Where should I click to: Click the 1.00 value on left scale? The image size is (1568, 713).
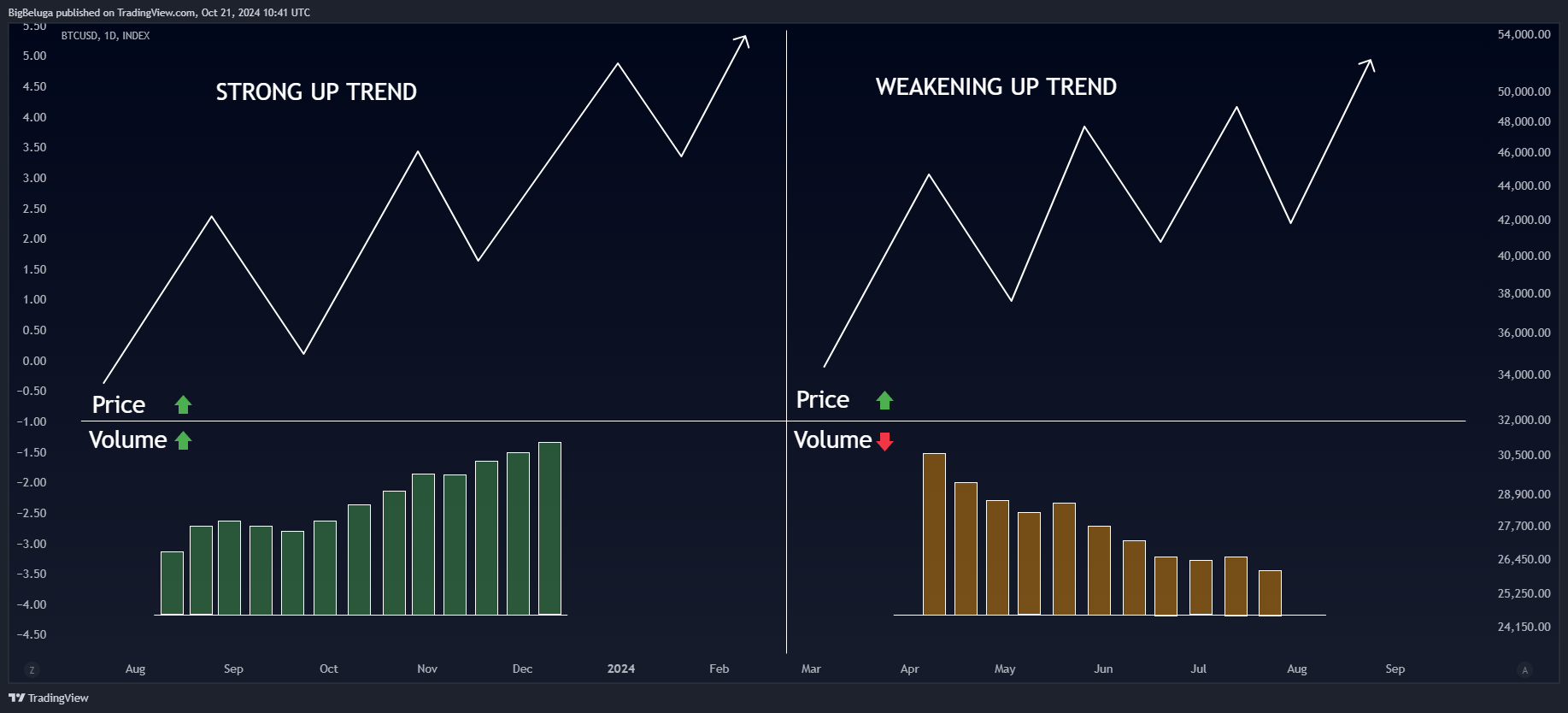click(x=35, y=299)
